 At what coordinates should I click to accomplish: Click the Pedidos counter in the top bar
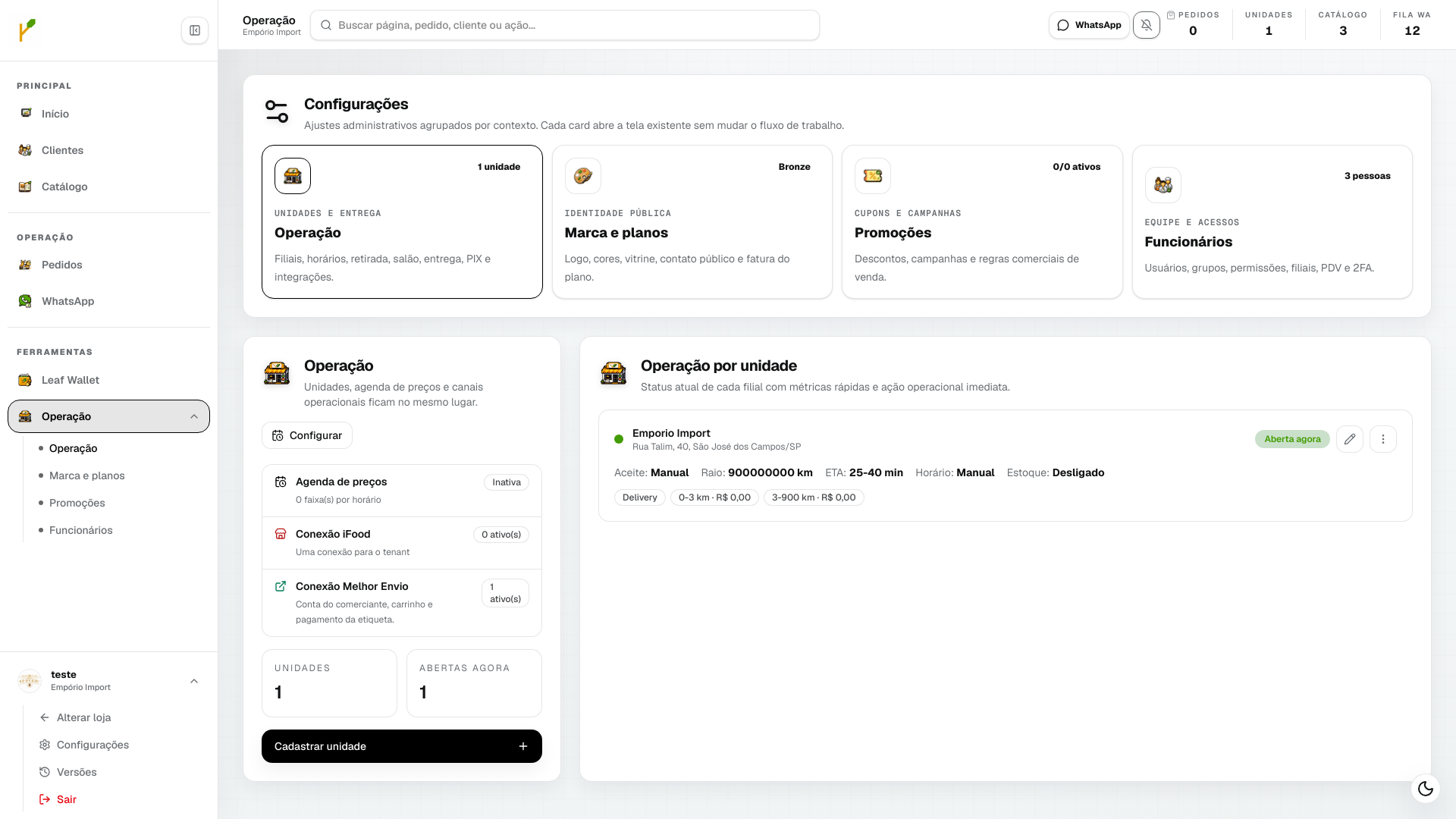tap(1193, 24)
